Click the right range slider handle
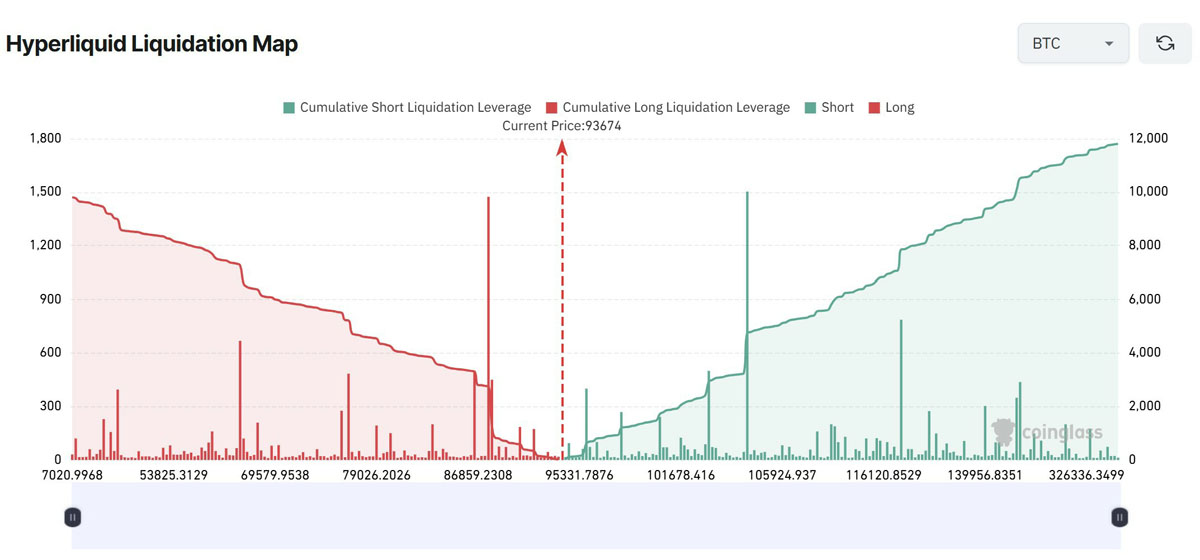 1120,517
